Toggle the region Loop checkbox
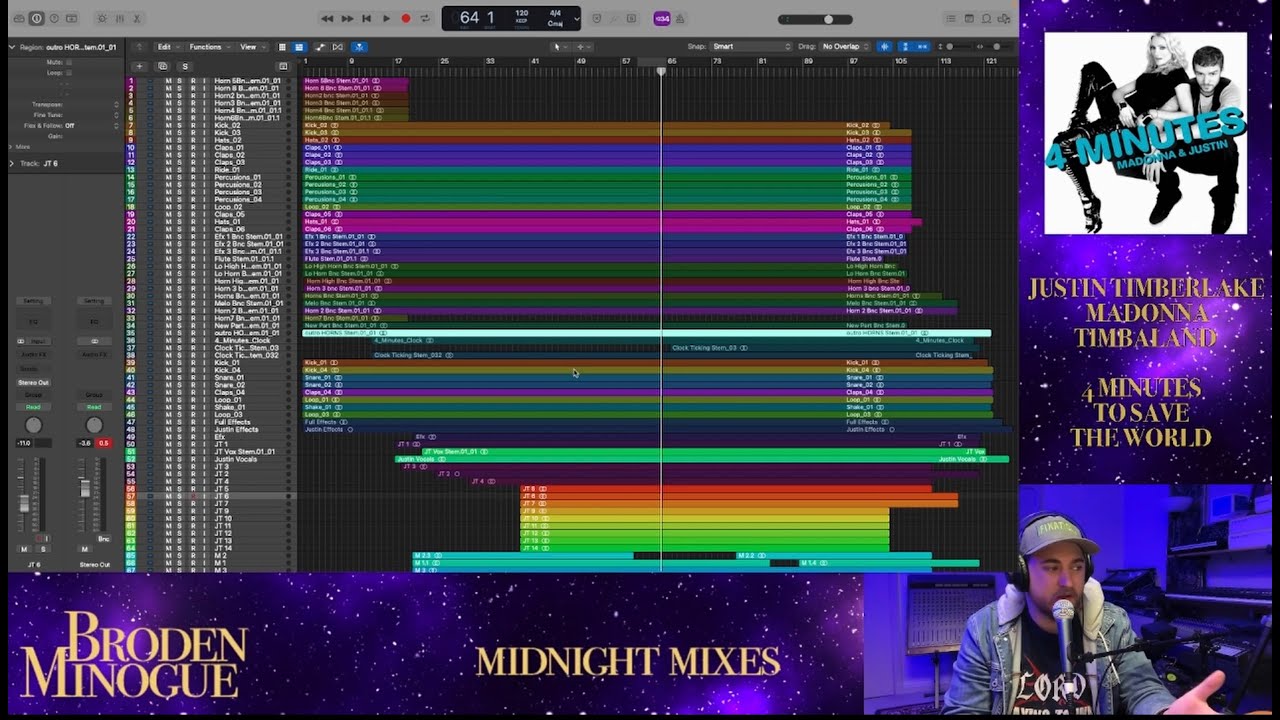1280x720 pixels. [x=69, y=73]
